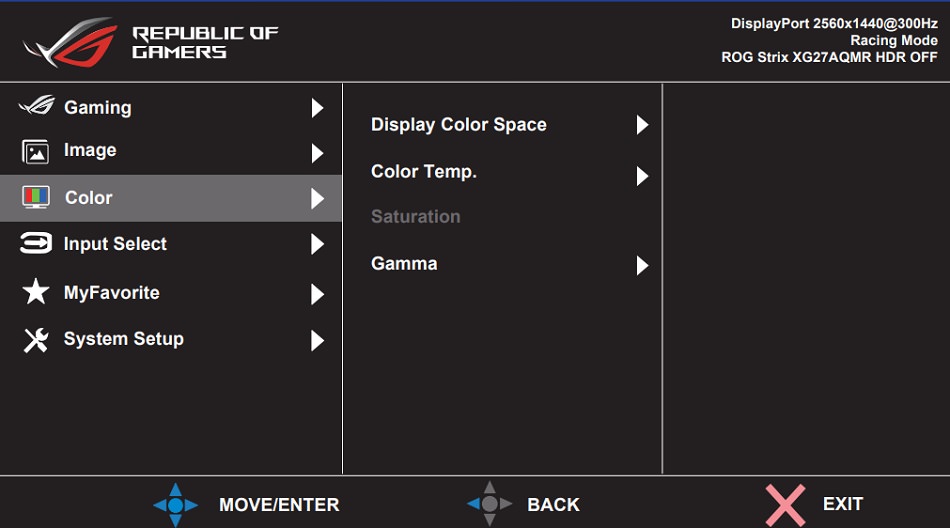This screenshot has height=528, width=950.
Task: Click the Color monitor icon
Action: [x=36, y=197]
